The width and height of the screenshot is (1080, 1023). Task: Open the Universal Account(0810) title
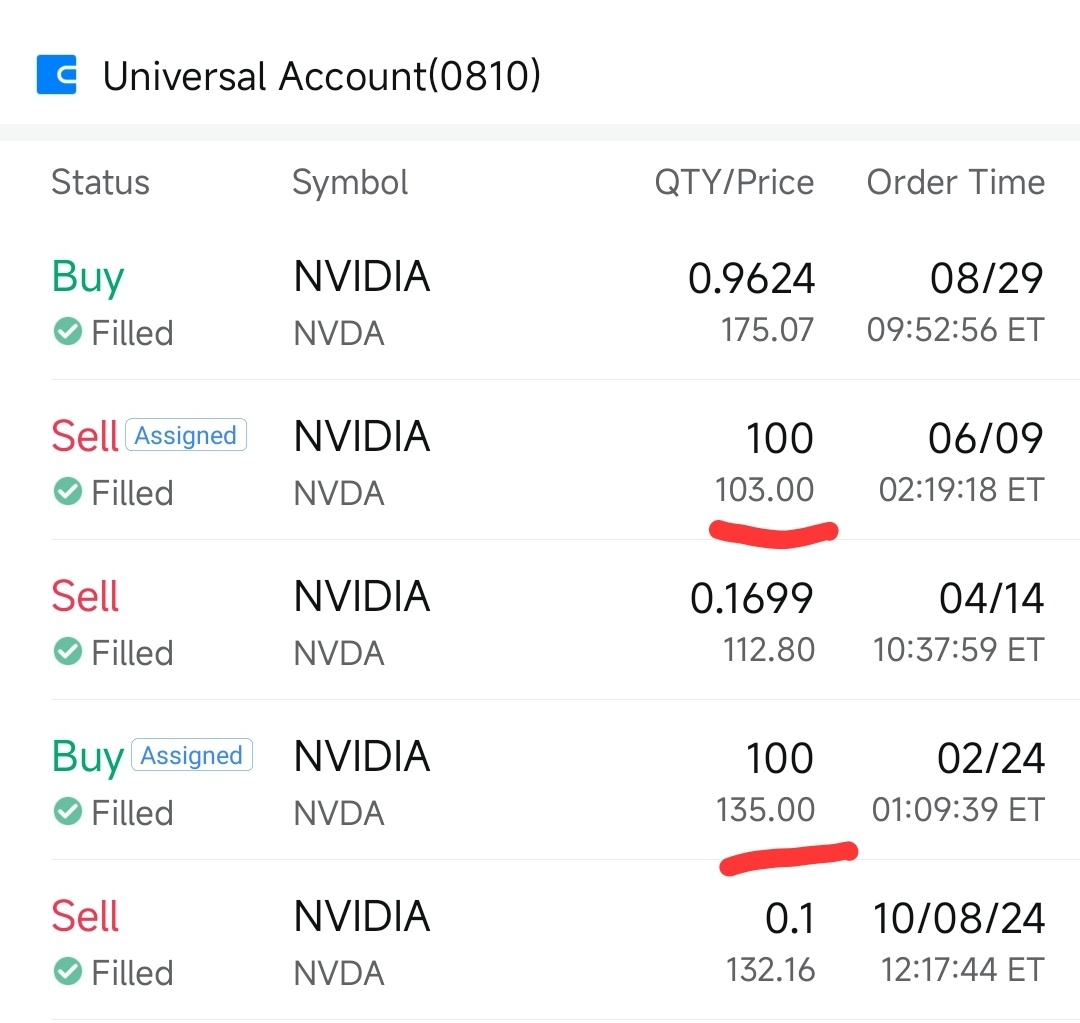322,75
